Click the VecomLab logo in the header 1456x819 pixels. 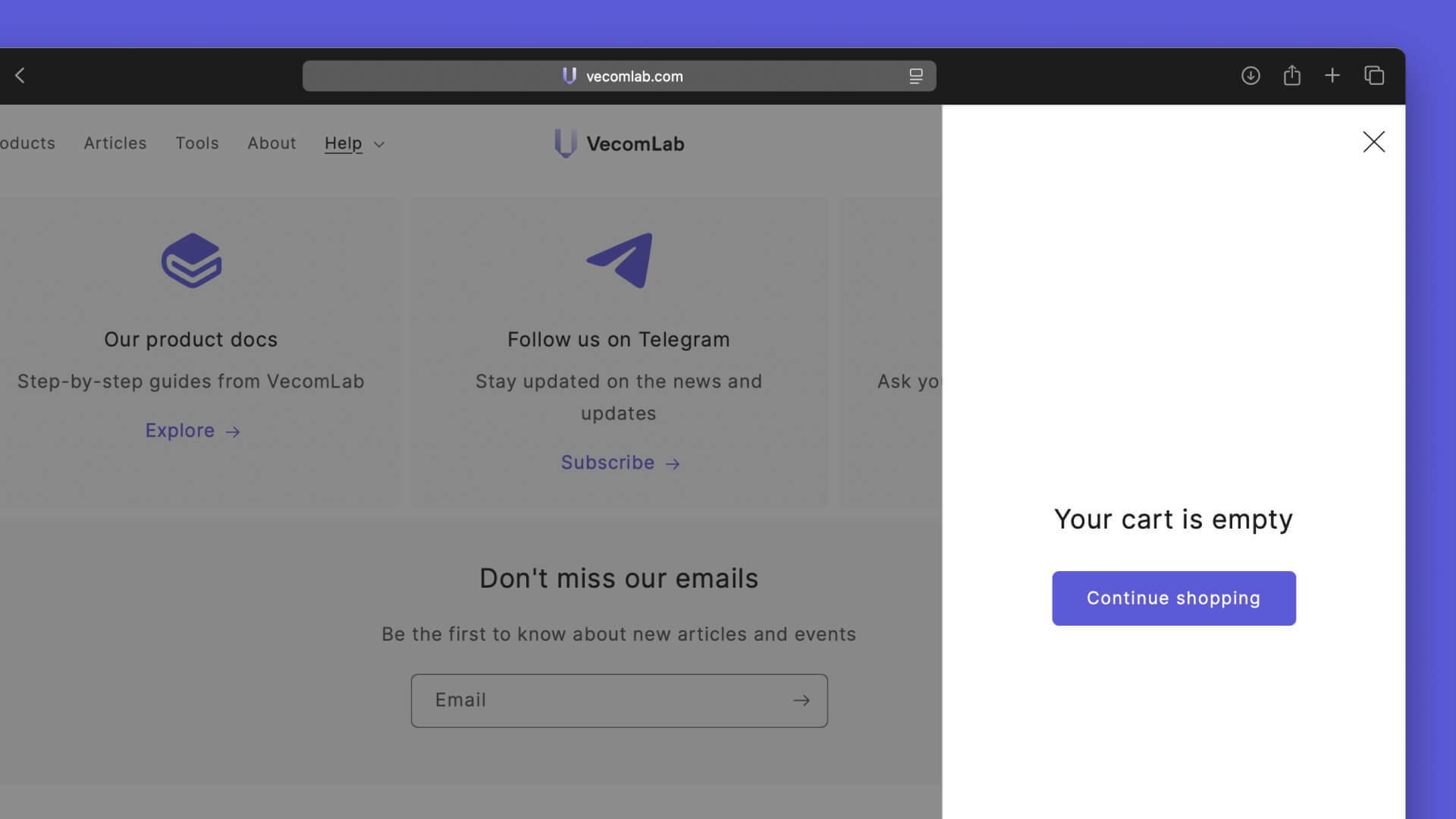click(620, 143)
